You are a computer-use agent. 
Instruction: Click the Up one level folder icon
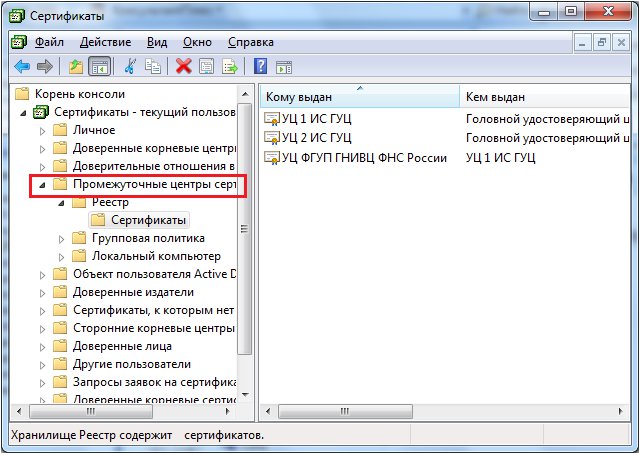click(76, 67)
